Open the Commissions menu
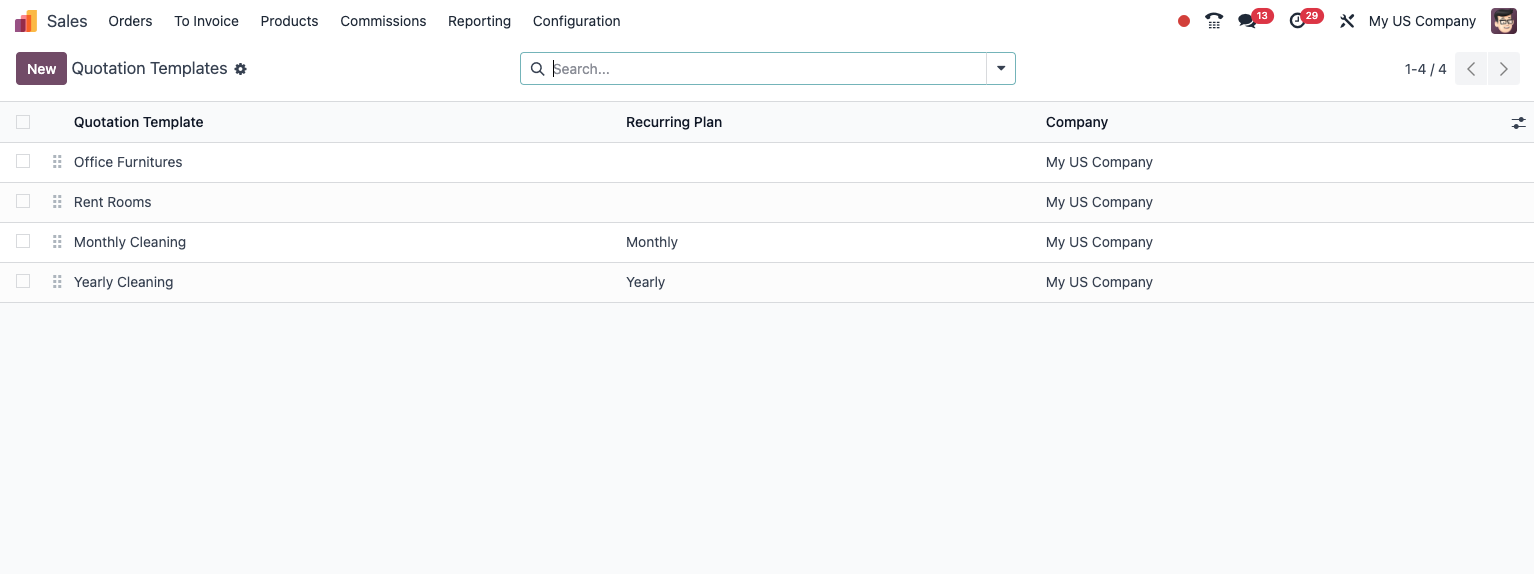The width and height of the screenshot is (1534, 574). click(x=383, y=21)
